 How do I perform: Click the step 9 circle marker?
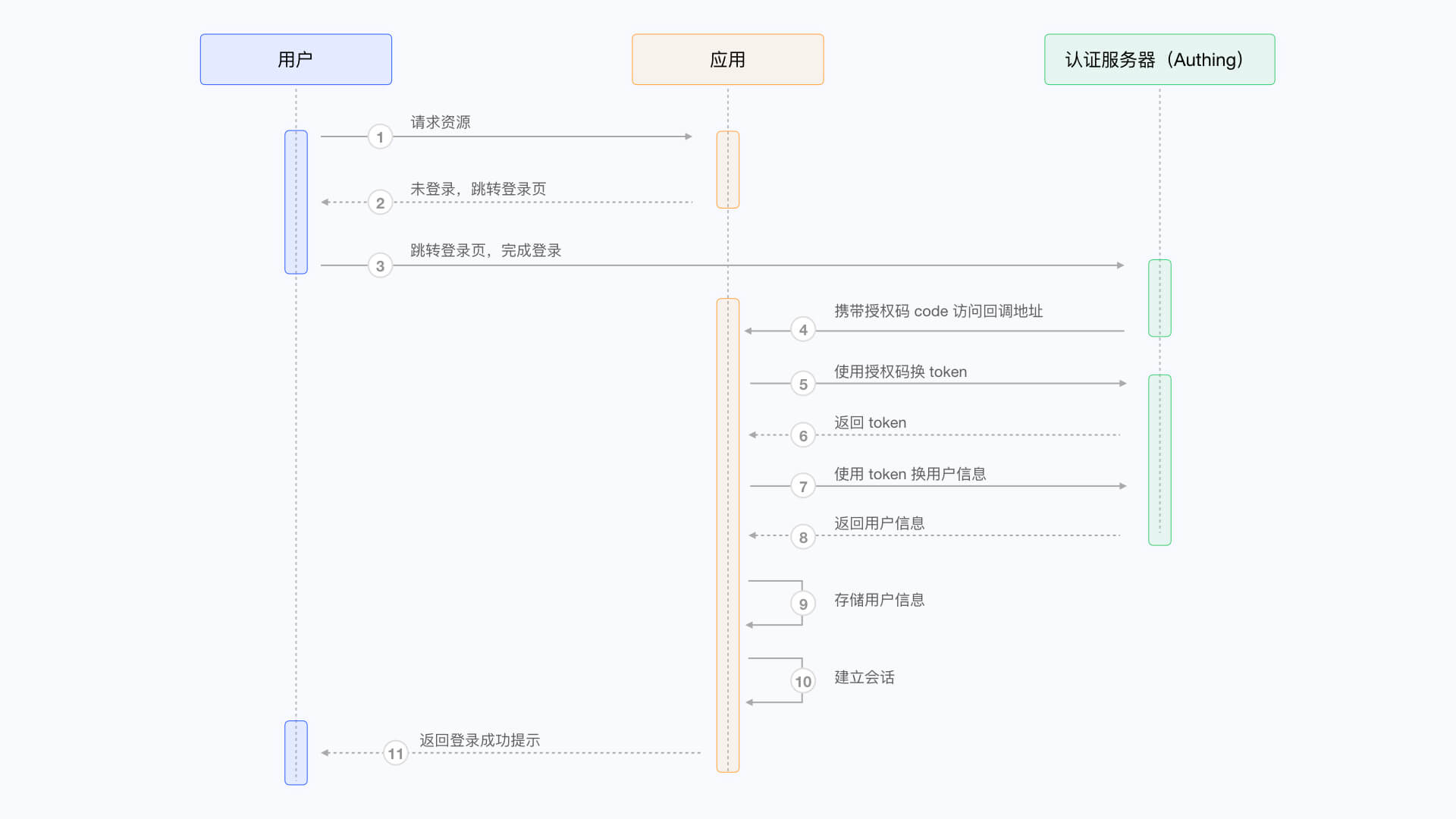point(803,604)
